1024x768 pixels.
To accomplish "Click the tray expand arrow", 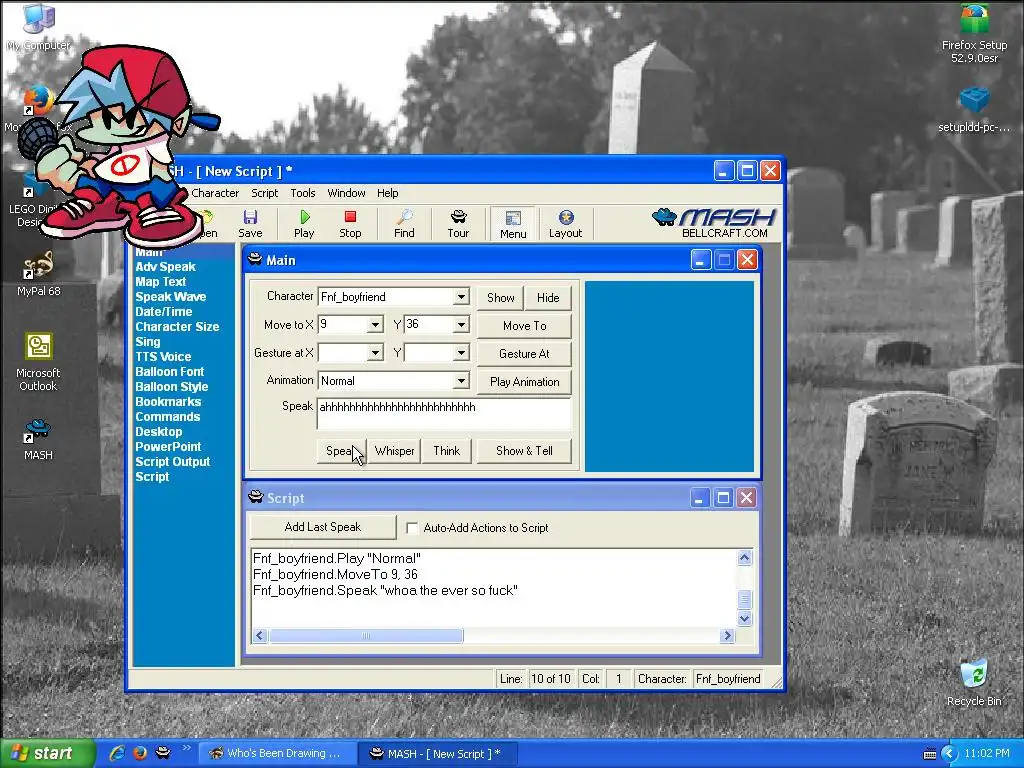I will coord(949,754).
